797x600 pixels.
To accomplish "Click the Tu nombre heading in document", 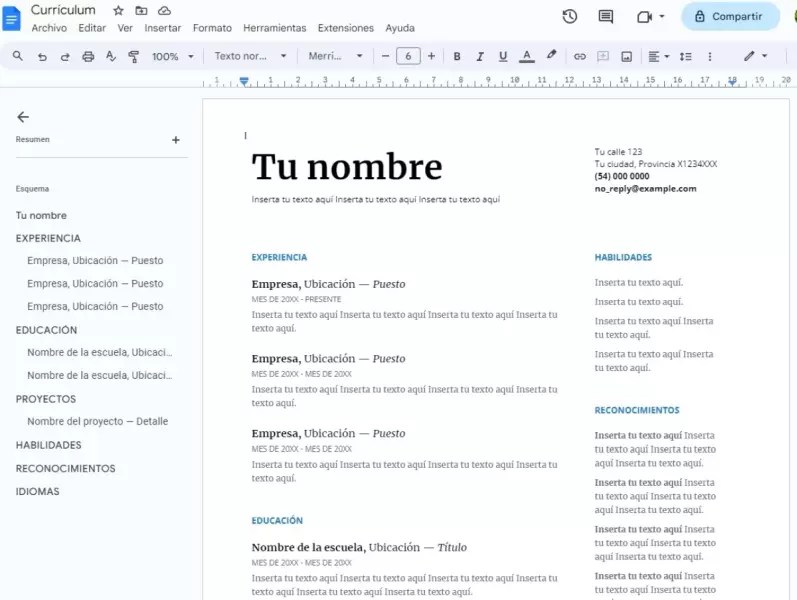I will (347, 167).
